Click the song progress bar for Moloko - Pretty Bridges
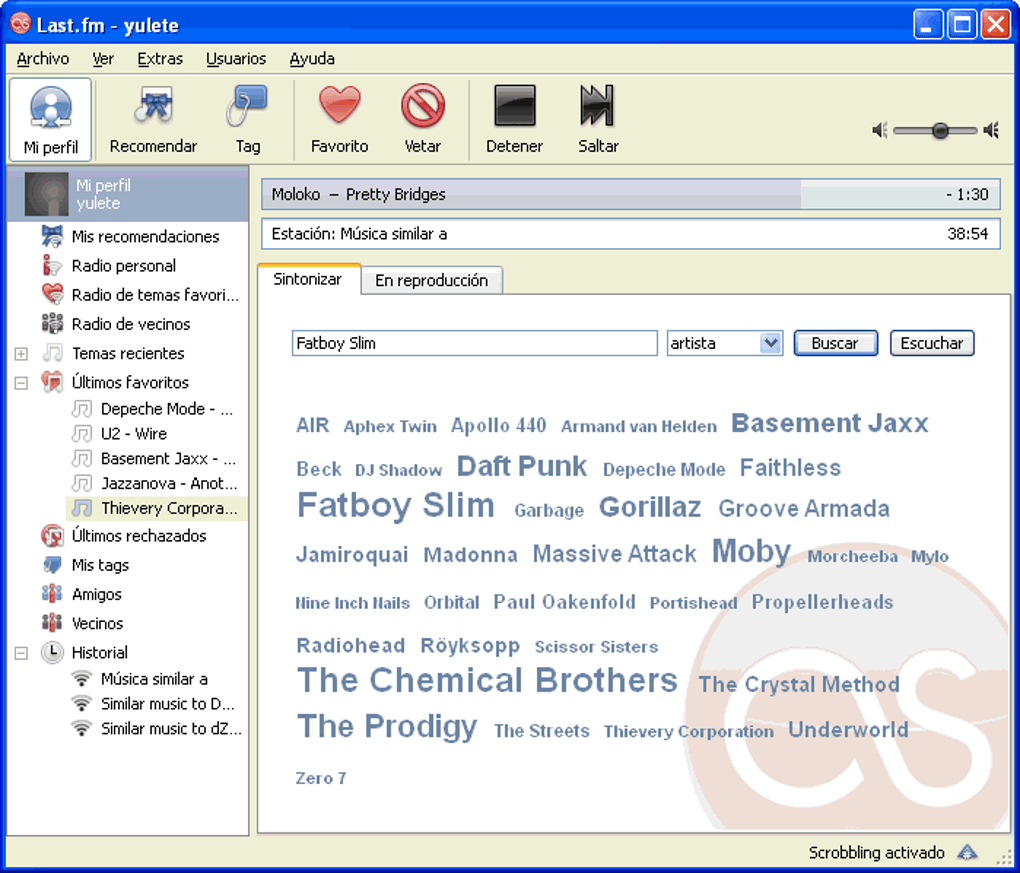This screenshot has height=873, width=1020. click(630, 194)
